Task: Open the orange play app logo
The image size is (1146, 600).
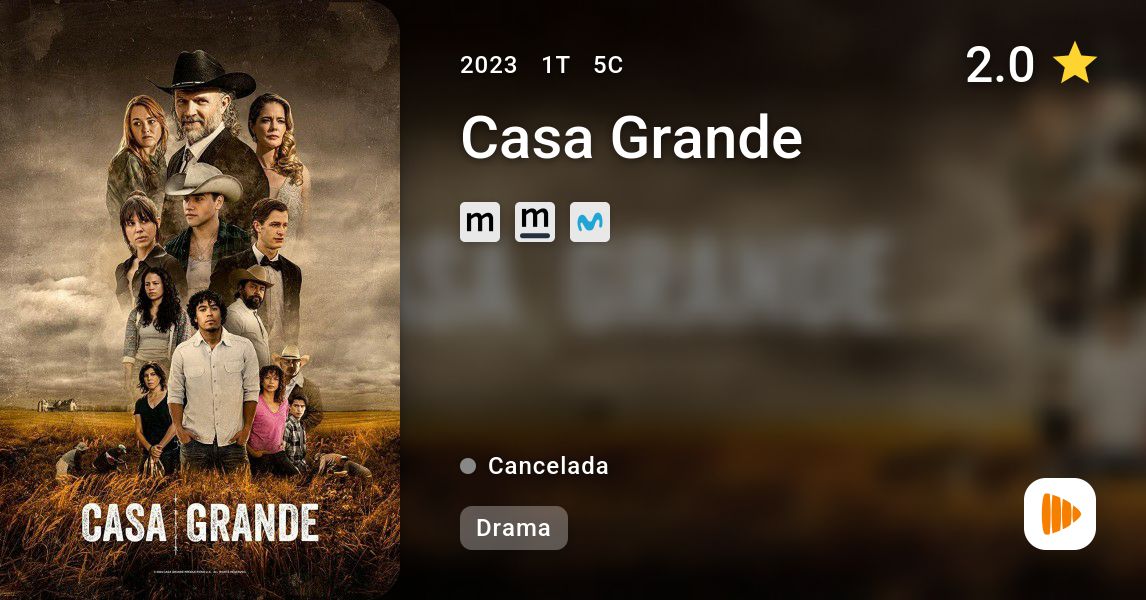Action: (1060, 514)
